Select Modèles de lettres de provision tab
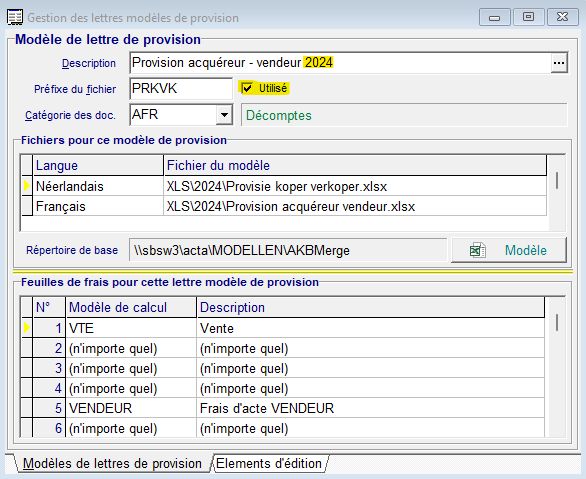This screenshot has height=479, width=586. (112, 463)
